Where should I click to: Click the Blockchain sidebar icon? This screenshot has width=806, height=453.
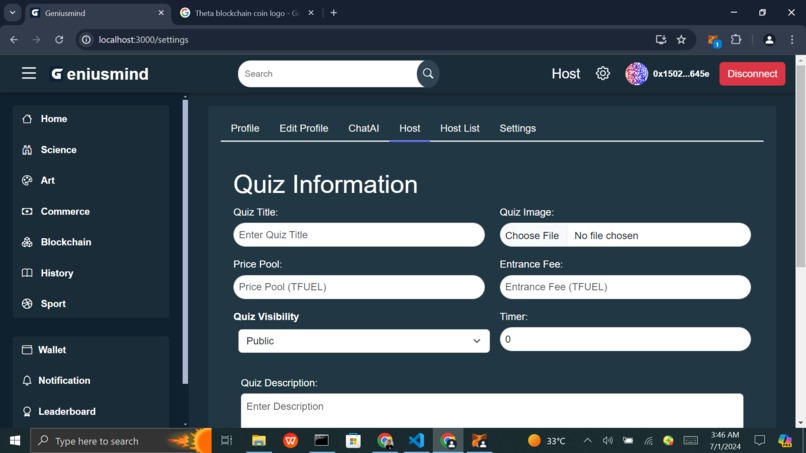coord(27,242)
